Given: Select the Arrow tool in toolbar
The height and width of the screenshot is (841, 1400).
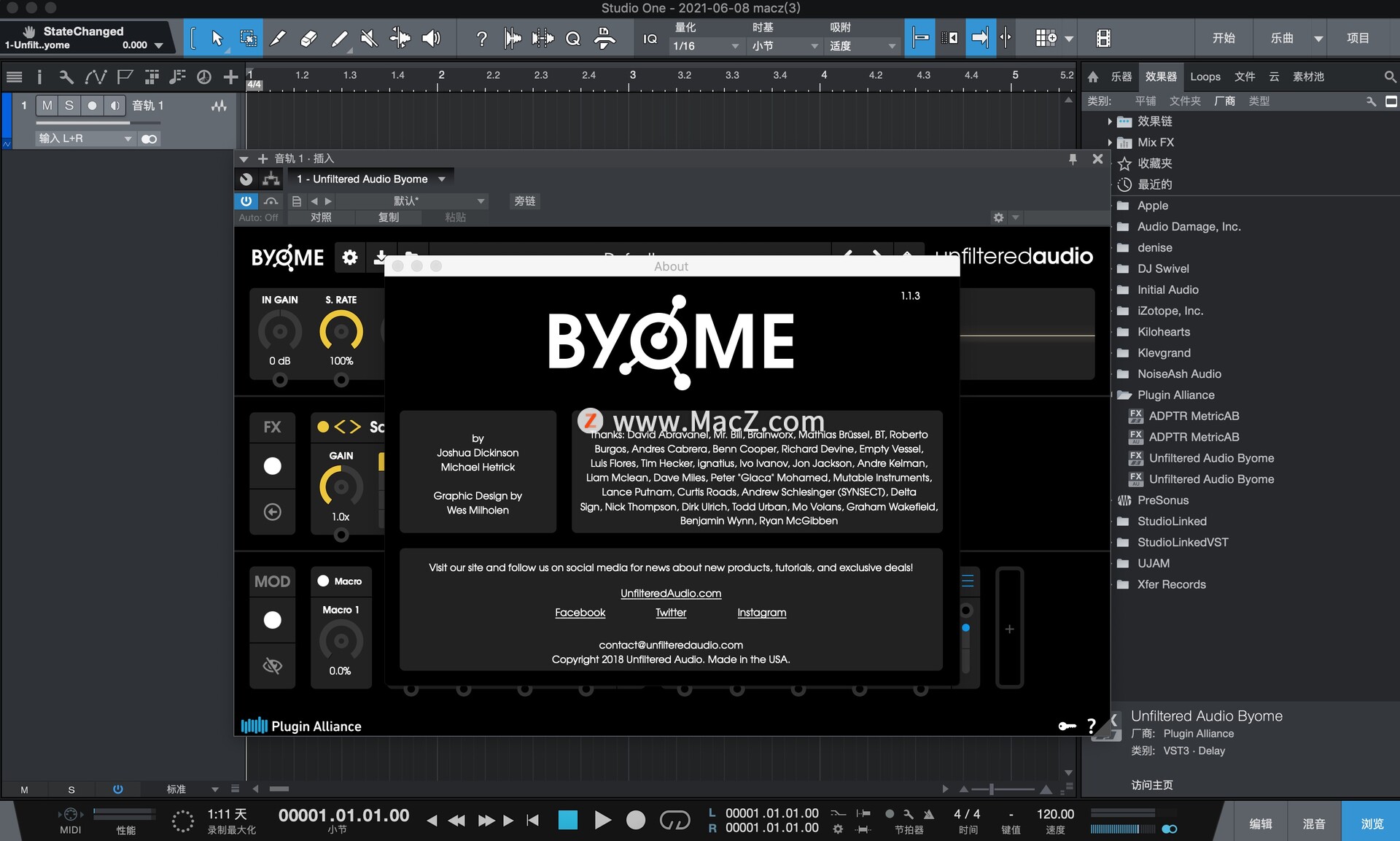Looking at the screenshot, I should (217, 38).
